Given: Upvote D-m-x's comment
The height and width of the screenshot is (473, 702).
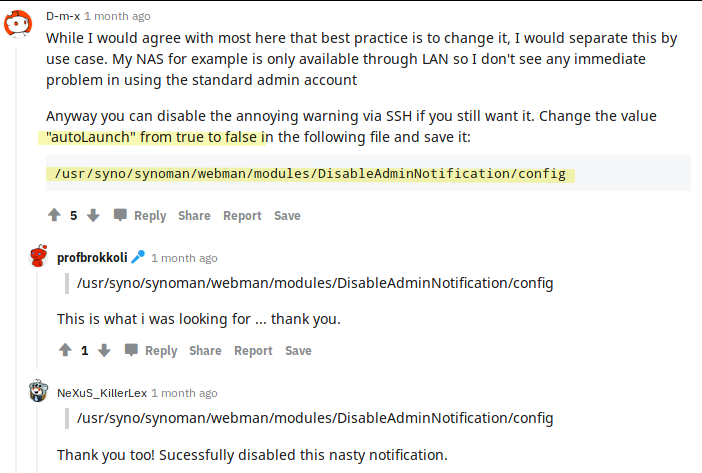Looking at the screenshot, I should click(54, 215).
